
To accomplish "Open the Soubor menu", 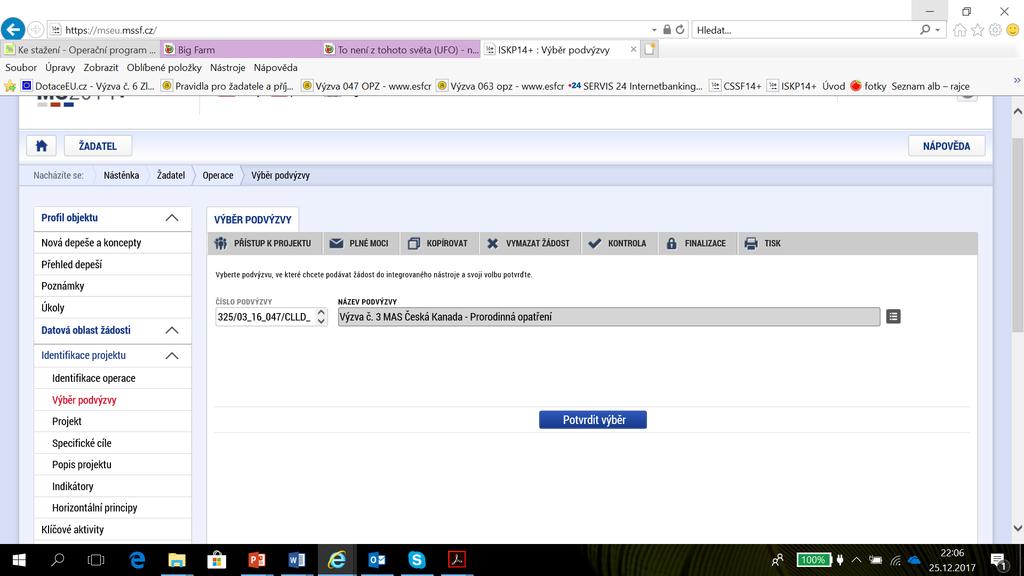I will click(x=21, y=67).
